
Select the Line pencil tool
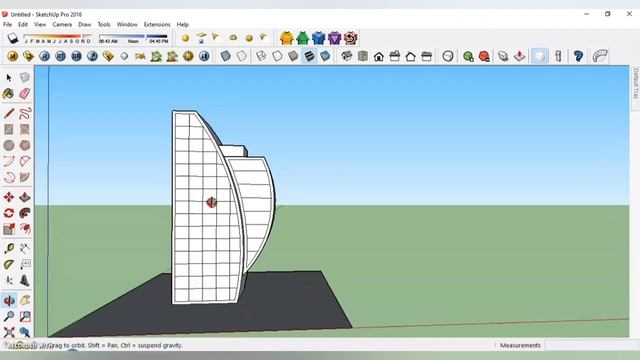click(x=9, y=113)
